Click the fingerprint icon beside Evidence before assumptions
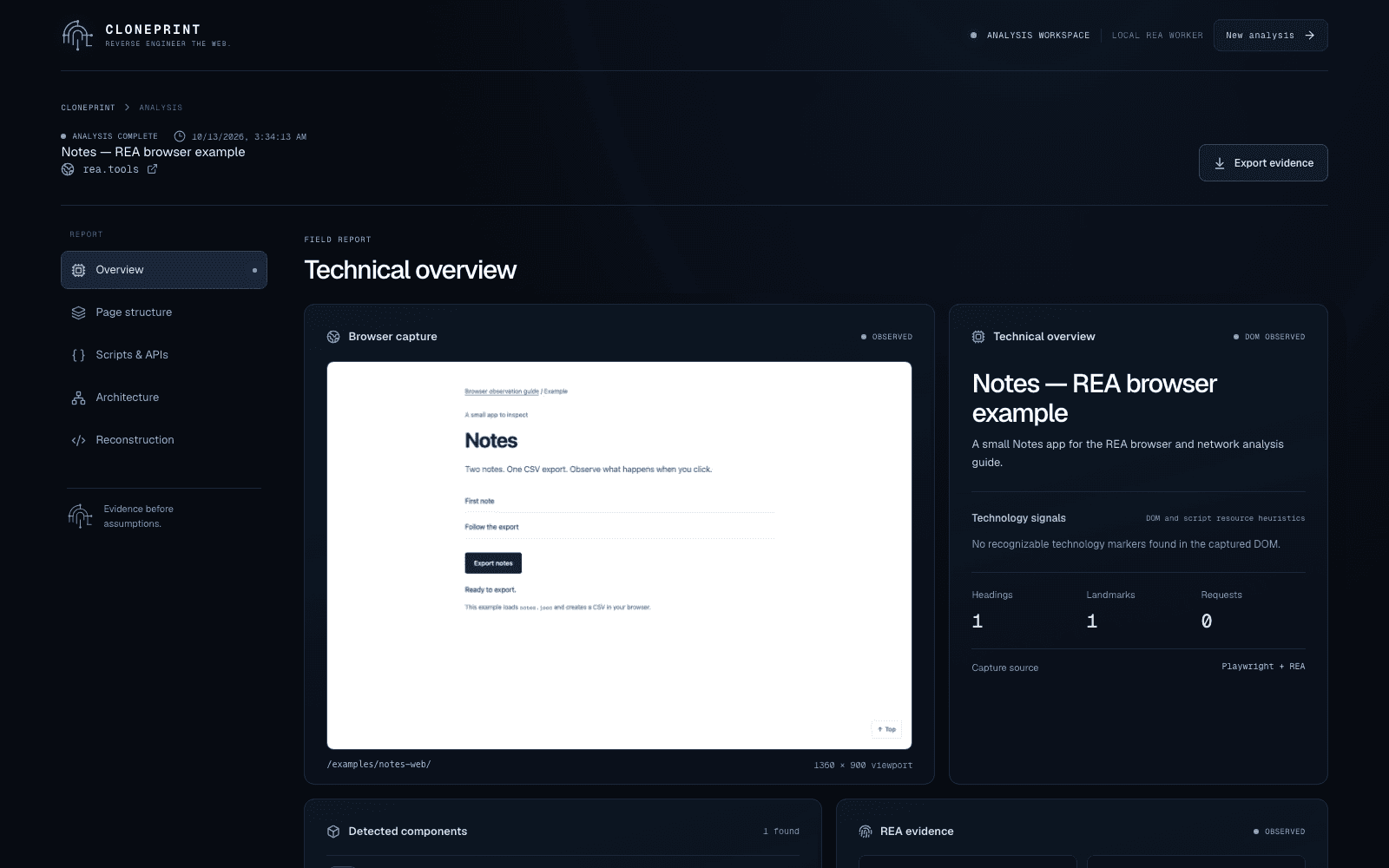Viewport: 1389px width, 868px height. (80, 516)
